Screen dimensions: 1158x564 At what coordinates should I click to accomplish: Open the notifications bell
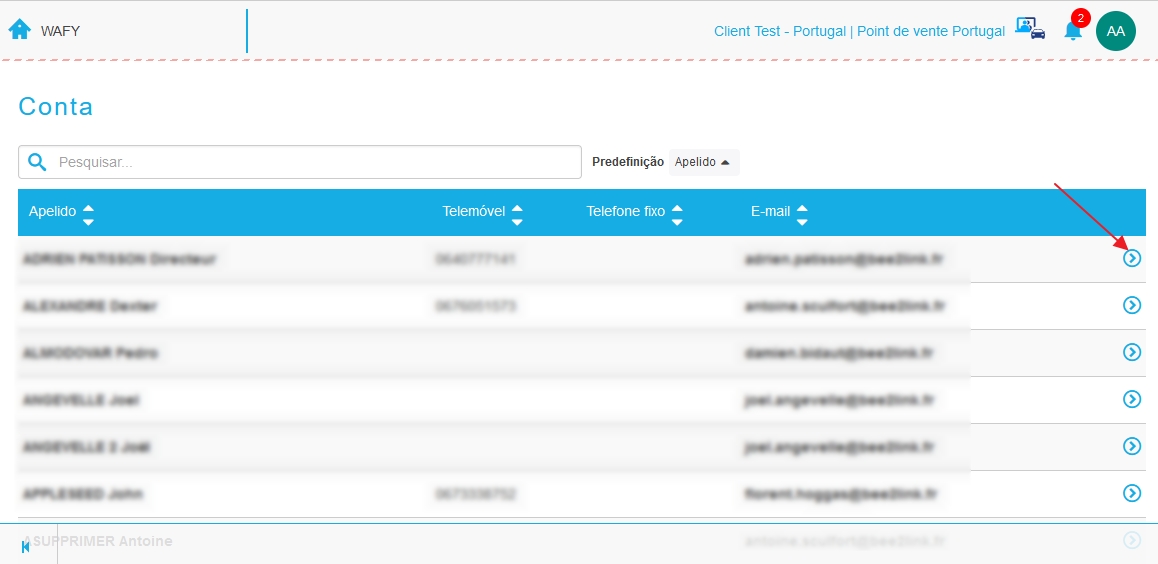[x=1072, y=31]
